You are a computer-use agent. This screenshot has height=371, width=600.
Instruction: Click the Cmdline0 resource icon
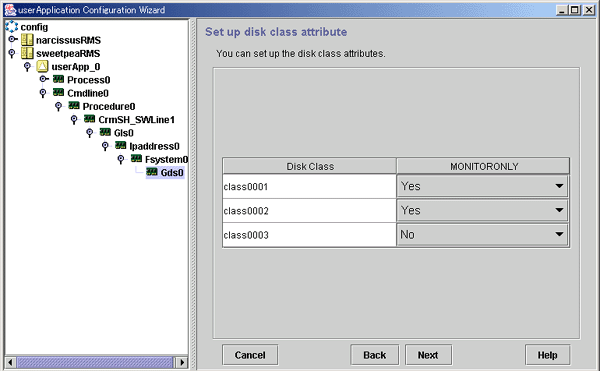point(59,93)
